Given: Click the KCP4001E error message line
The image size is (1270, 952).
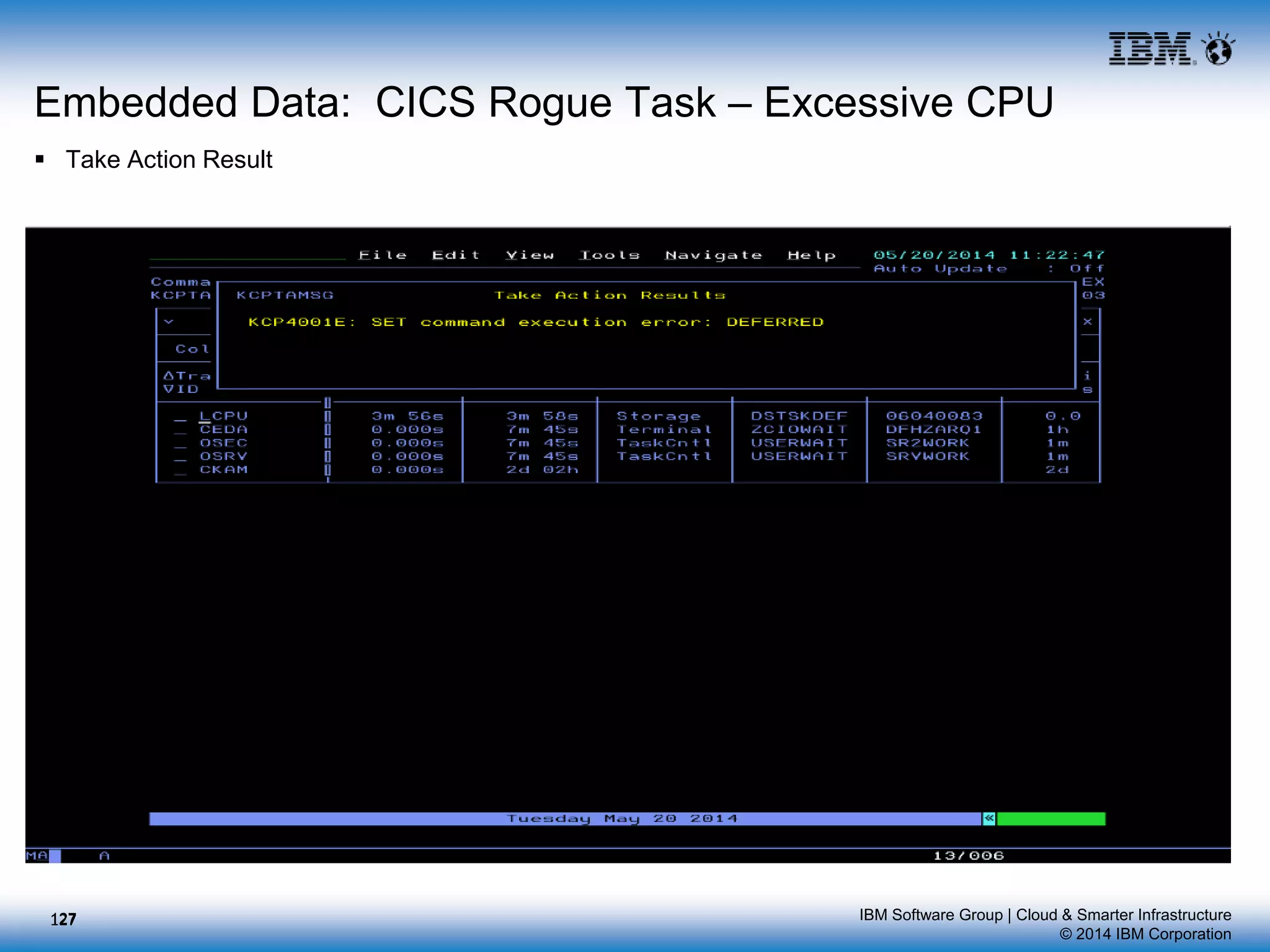Looking at the screenshot, I should (536, 322).
